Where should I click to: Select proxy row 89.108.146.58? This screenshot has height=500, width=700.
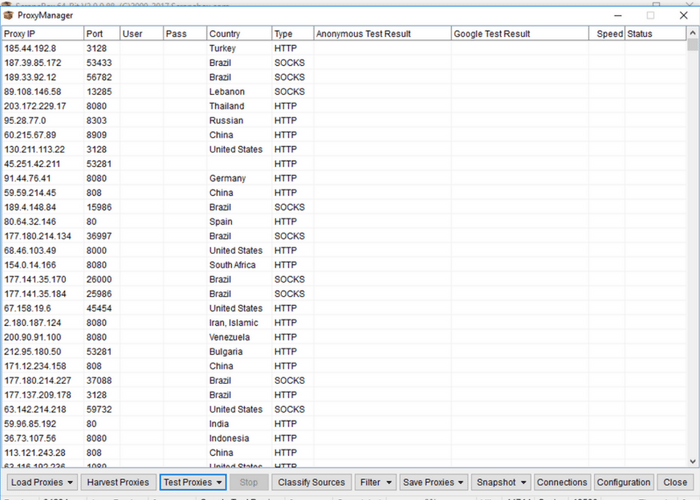coord(344,92)
